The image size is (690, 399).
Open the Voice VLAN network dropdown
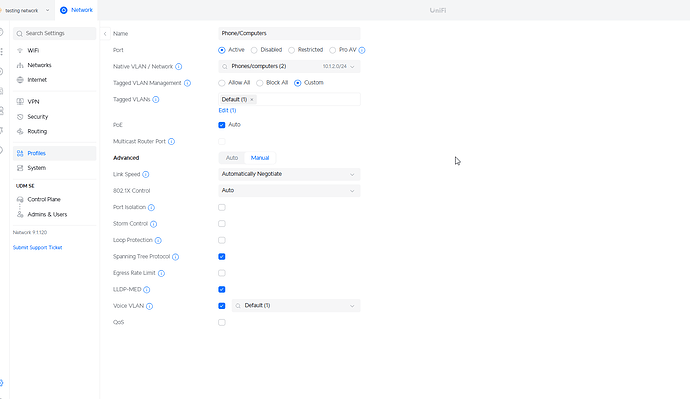click(x=296, y=306)
